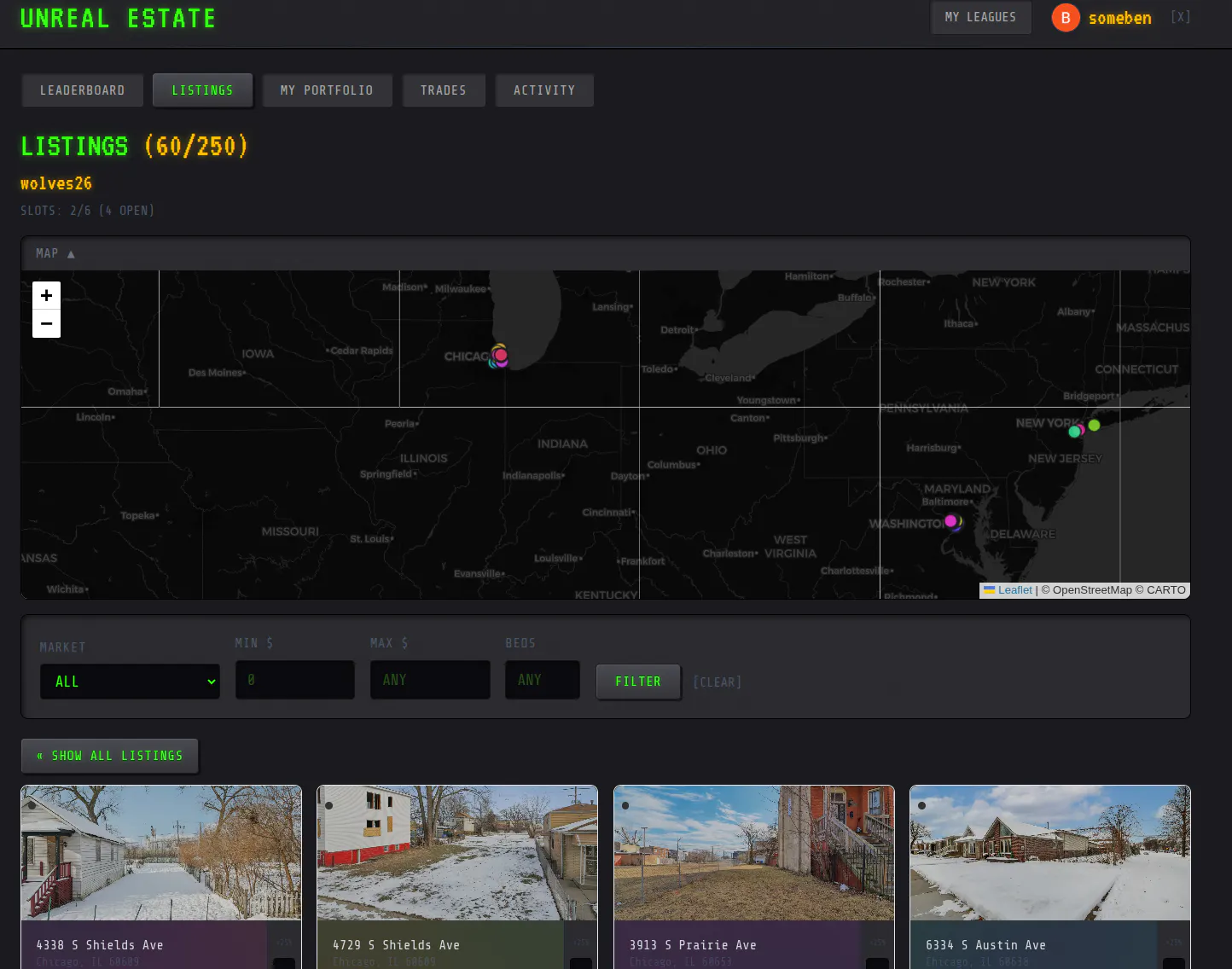Click the 6334 S Austin Ave title
Screen dimensions: 1232x969
point(985,945)
